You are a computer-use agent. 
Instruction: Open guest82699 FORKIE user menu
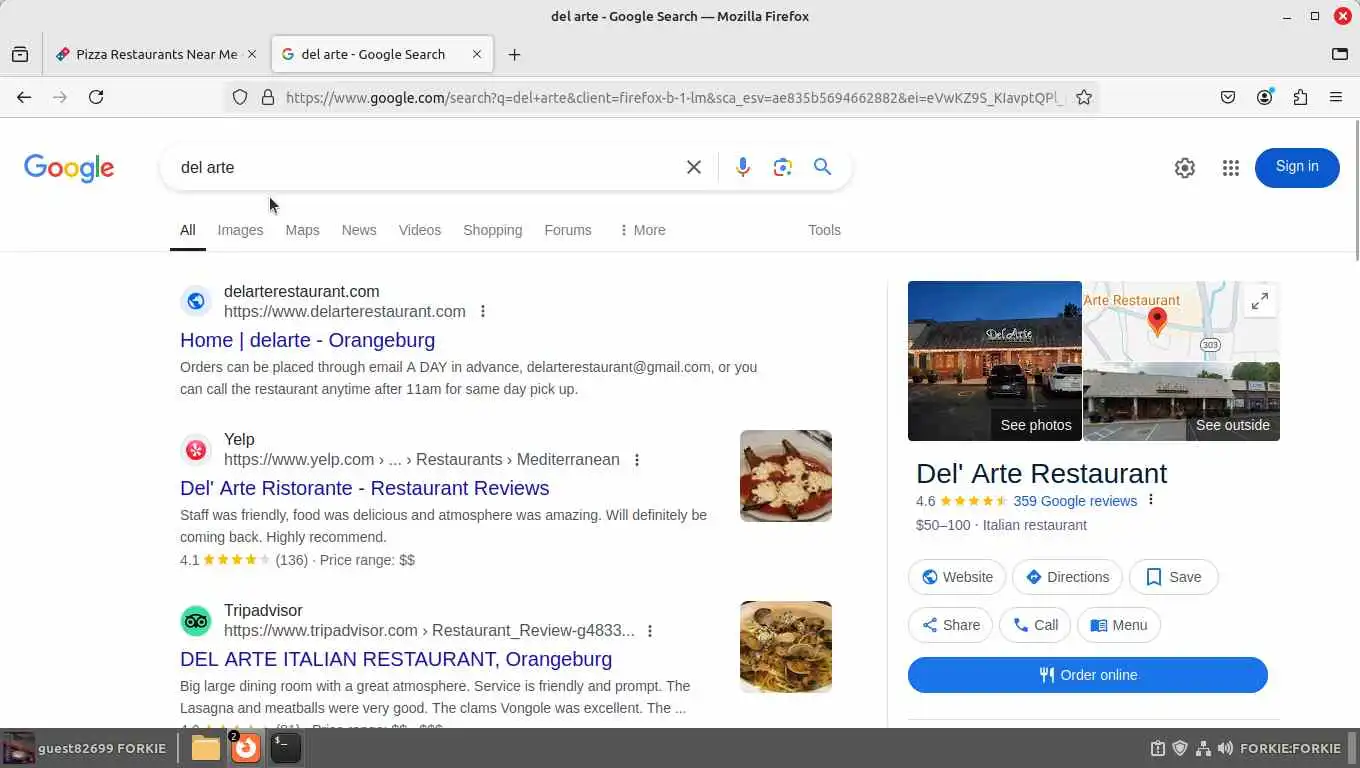(x=84, y=748)
